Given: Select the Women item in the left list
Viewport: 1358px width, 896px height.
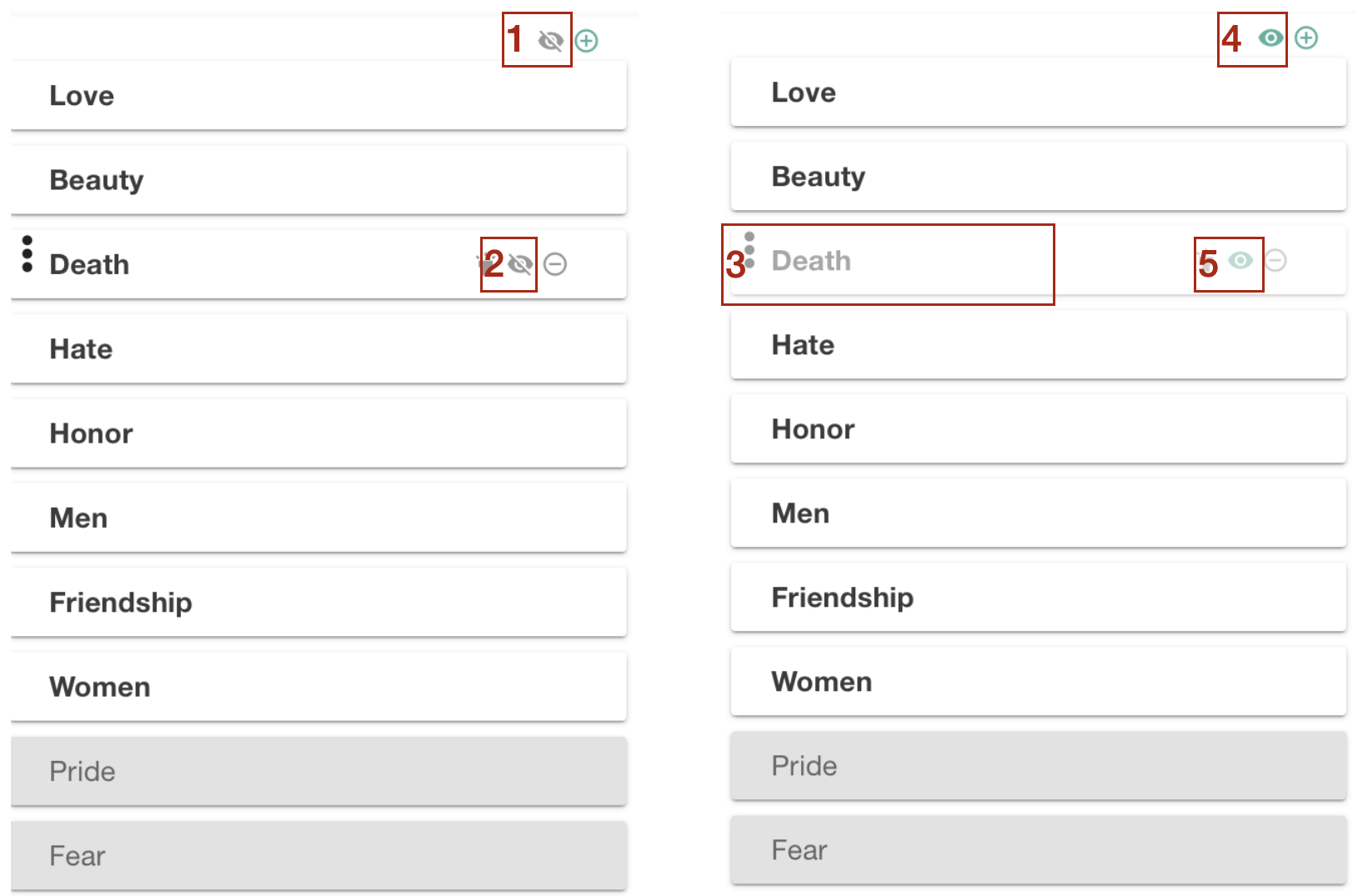Looking at the screenshot, I should (100, 687).
